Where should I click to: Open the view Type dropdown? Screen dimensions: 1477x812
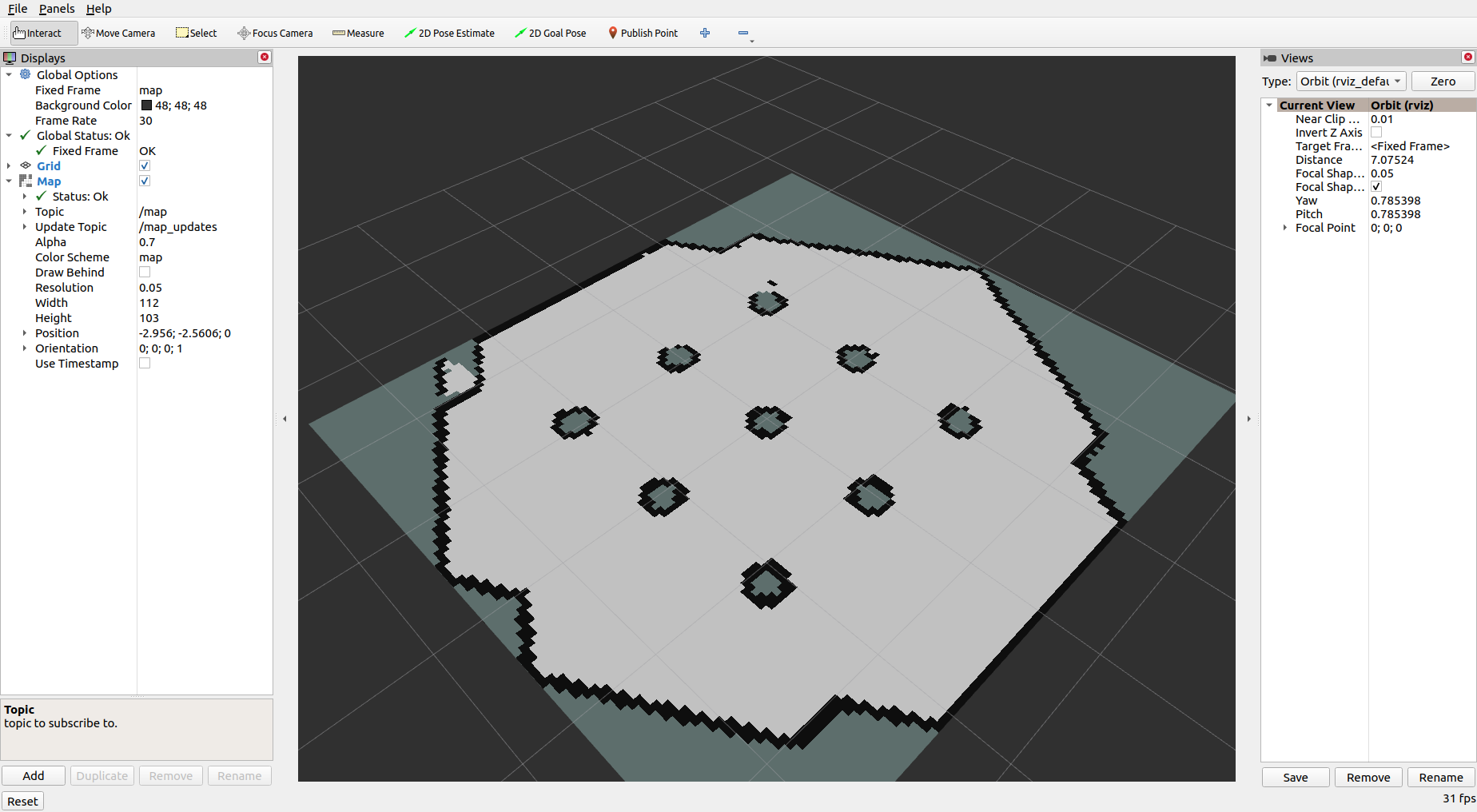point(1351,81)
